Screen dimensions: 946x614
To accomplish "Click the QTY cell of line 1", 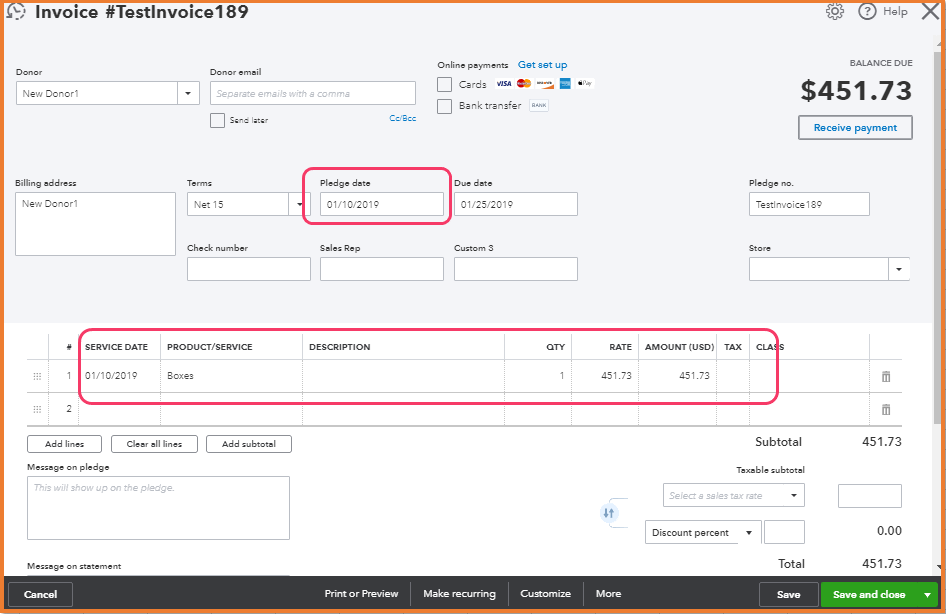I will click(x=538, y=376).
